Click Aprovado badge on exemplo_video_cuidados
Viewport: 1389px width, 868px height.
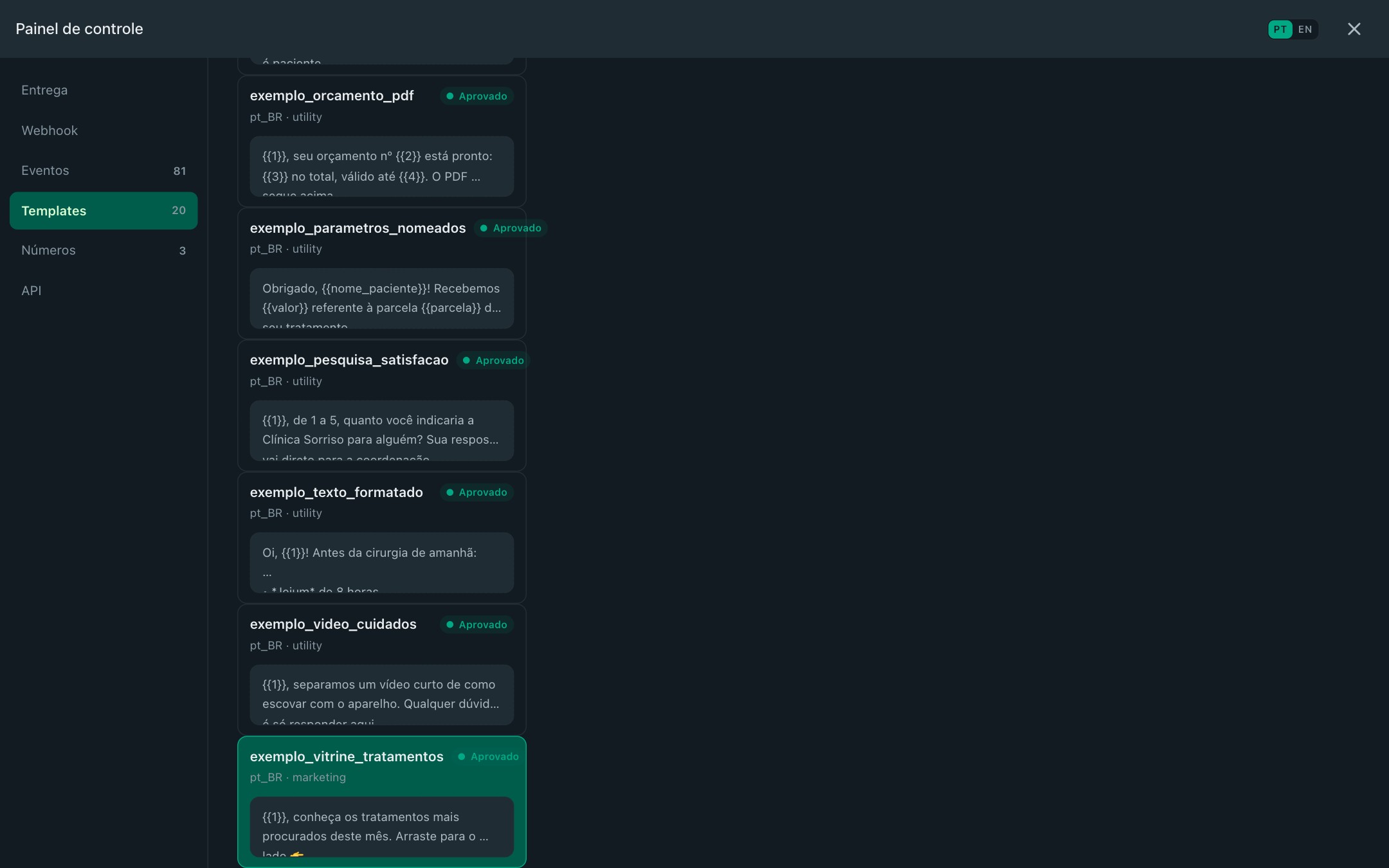[x=477, y=624]
